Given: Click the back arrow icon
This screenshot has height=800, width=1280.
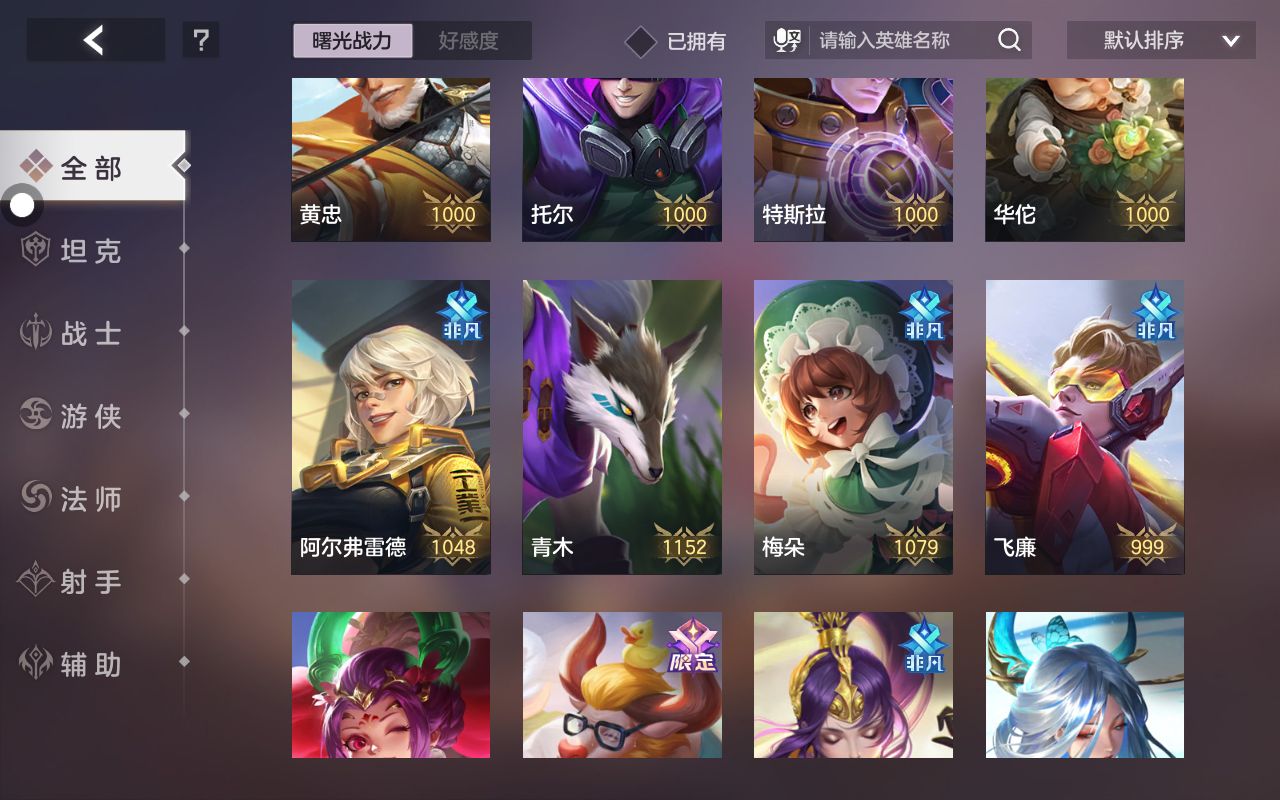Looking at the screenshot, I should [x=94, y=40].
